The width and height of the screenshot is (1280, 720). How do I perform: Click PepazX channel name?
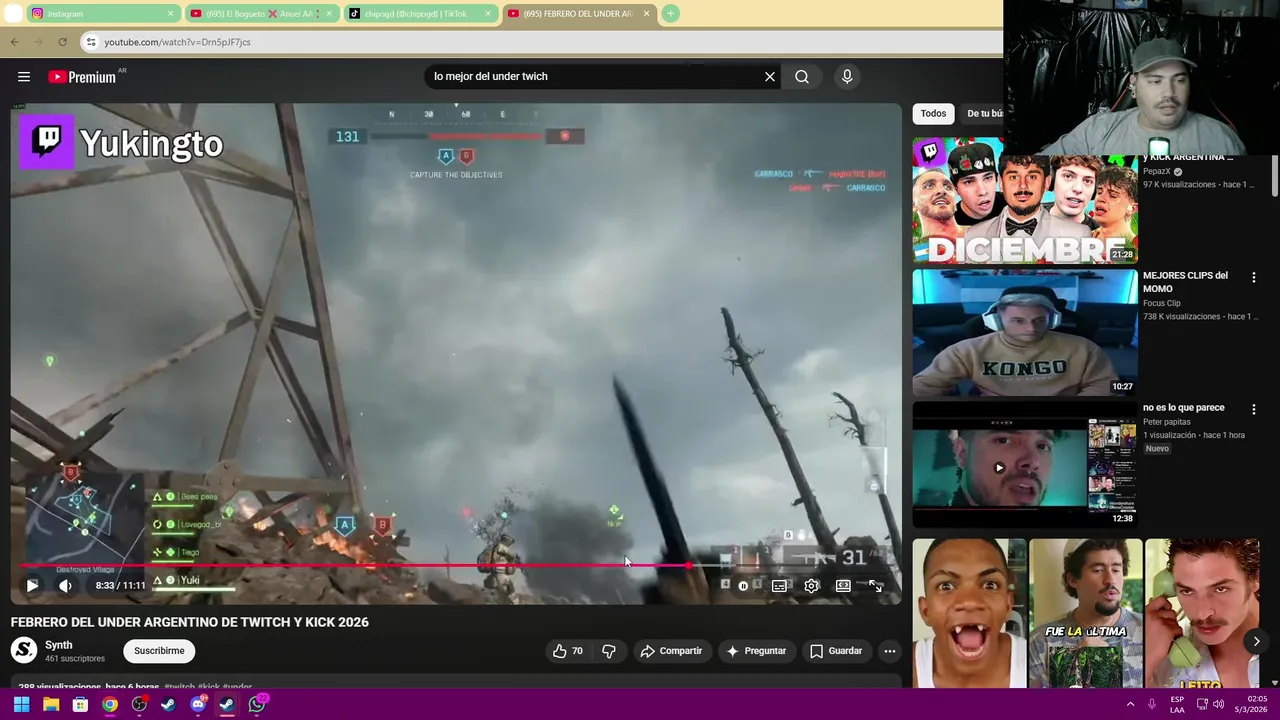1157,171
